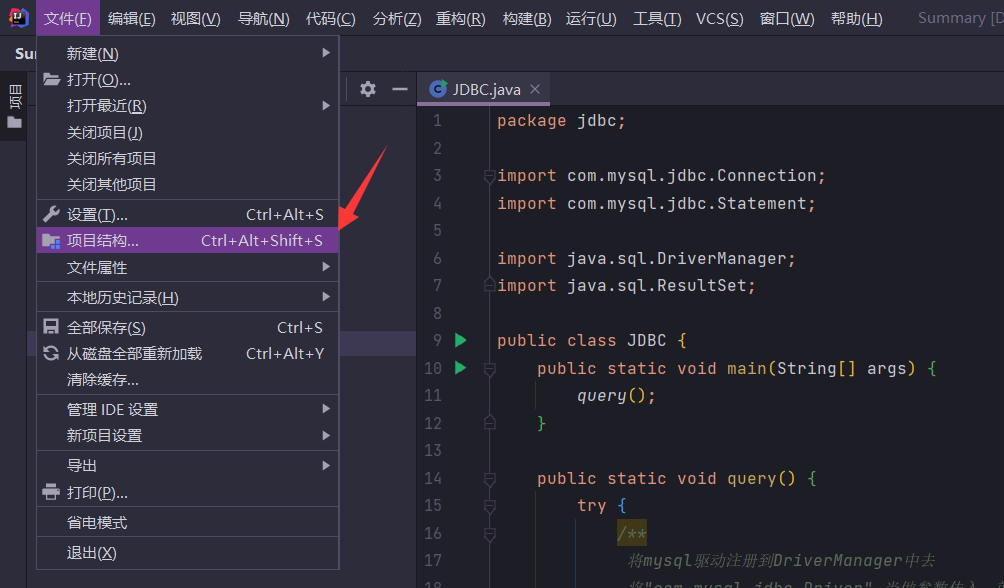Collapse main method fold marker at line 10
Screen dimensions: 1004x588
point(489,369)
